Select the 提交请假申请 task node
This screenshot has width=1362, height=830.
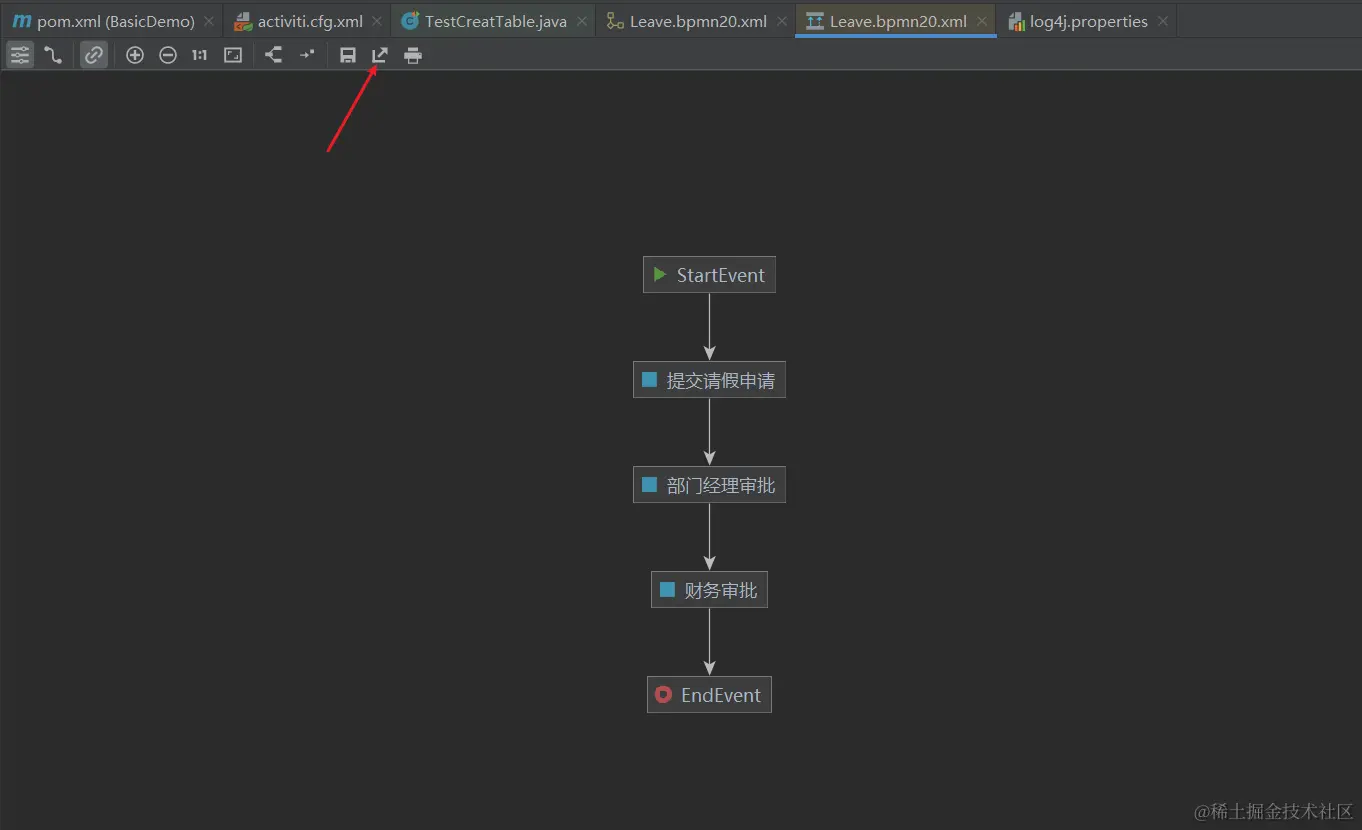click(709, 380)
